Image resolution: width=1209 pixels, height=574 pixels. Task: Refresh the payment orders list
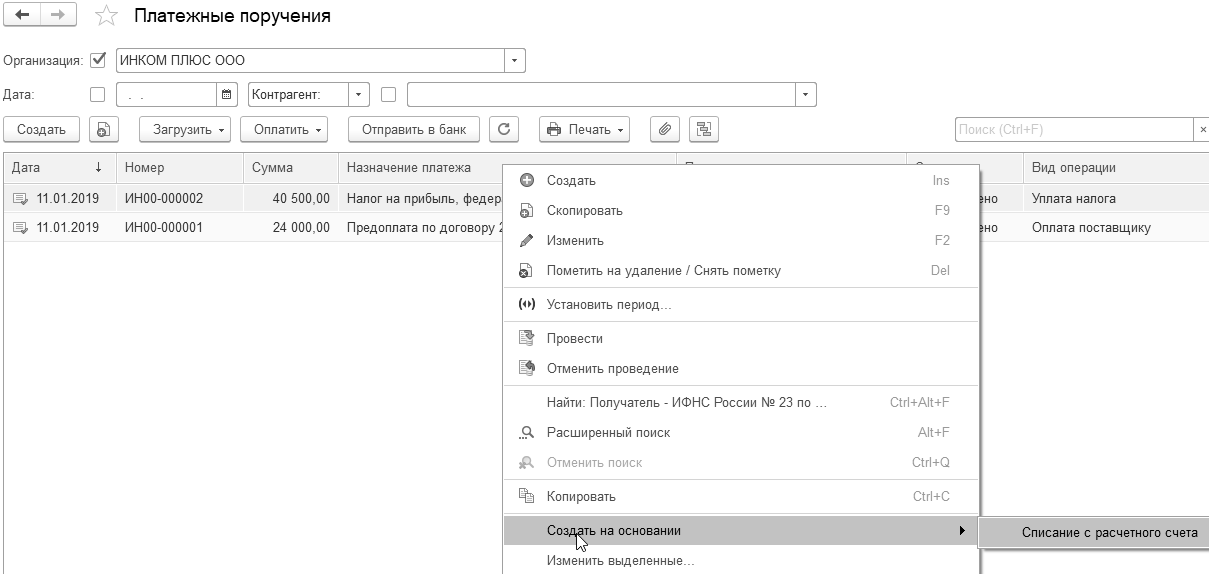click(504, 129)
